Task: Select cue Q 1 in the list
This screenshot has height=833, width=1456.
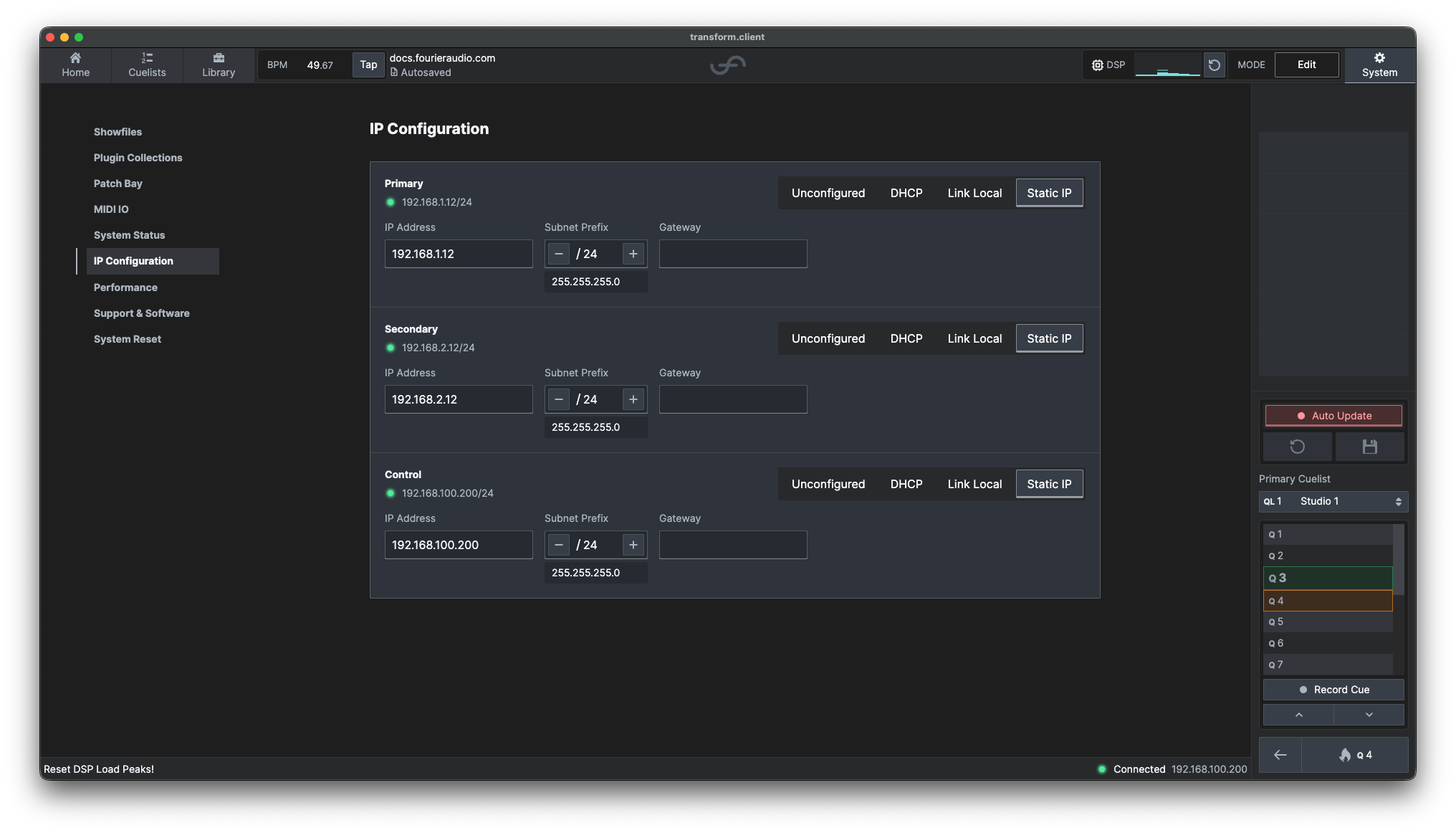Action: 1328,534
